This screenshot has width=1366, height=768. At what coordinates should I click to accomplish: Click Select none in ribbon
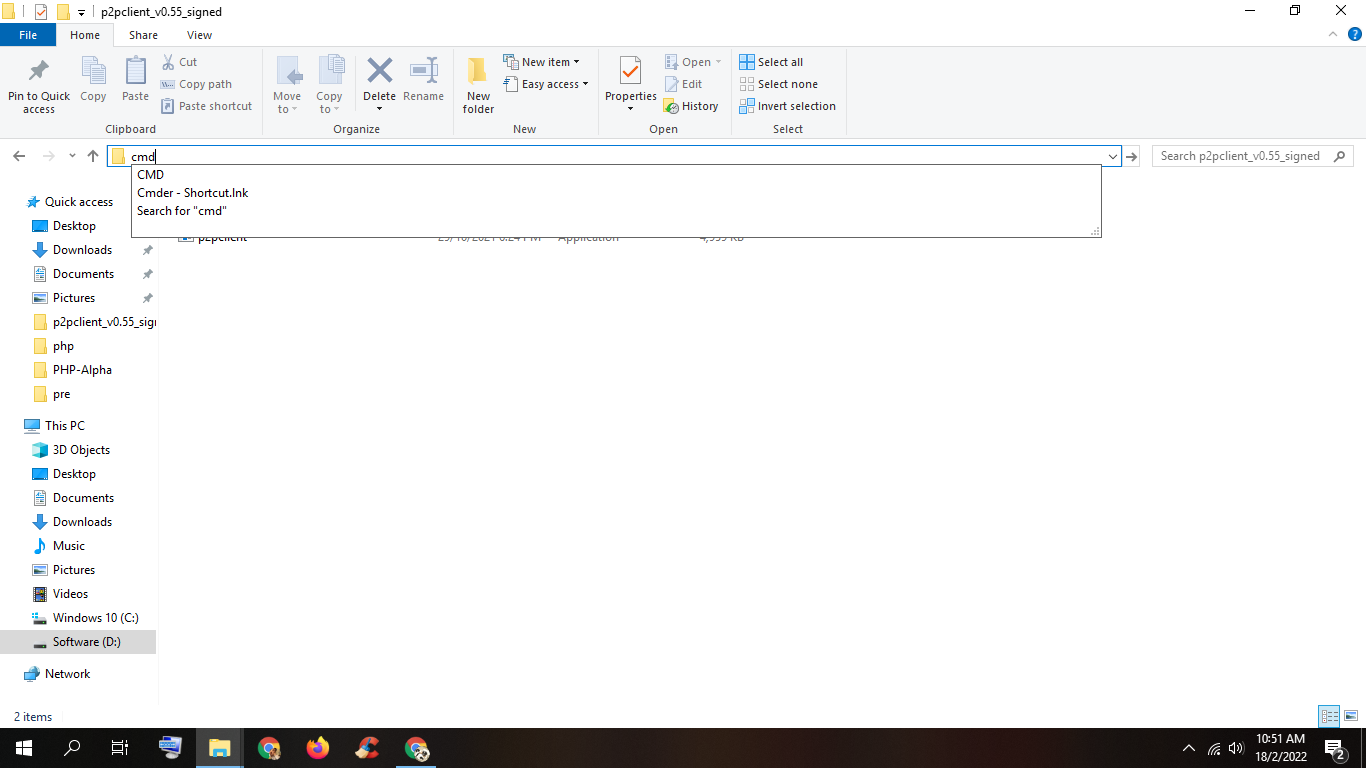click(x=778, y=84)
